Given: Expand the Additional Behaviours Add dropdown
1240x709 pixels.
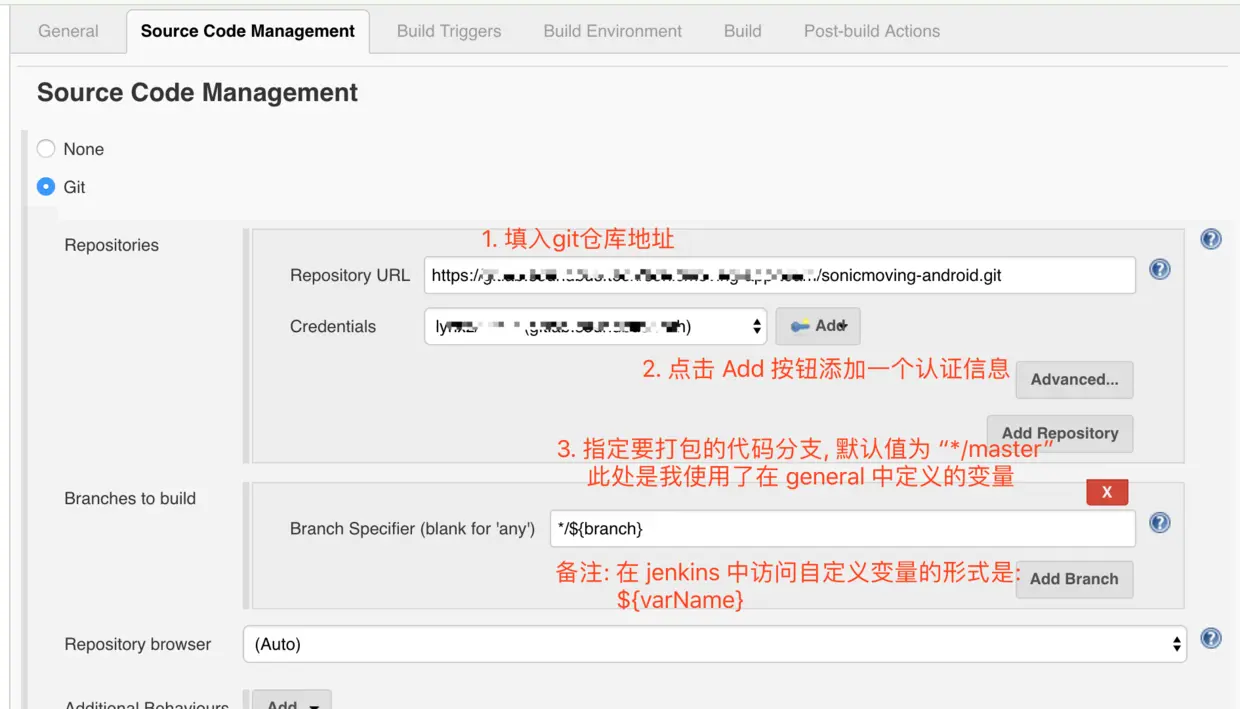Looking at the screenshot, I should pyautogui.click(x=291, y=703).
